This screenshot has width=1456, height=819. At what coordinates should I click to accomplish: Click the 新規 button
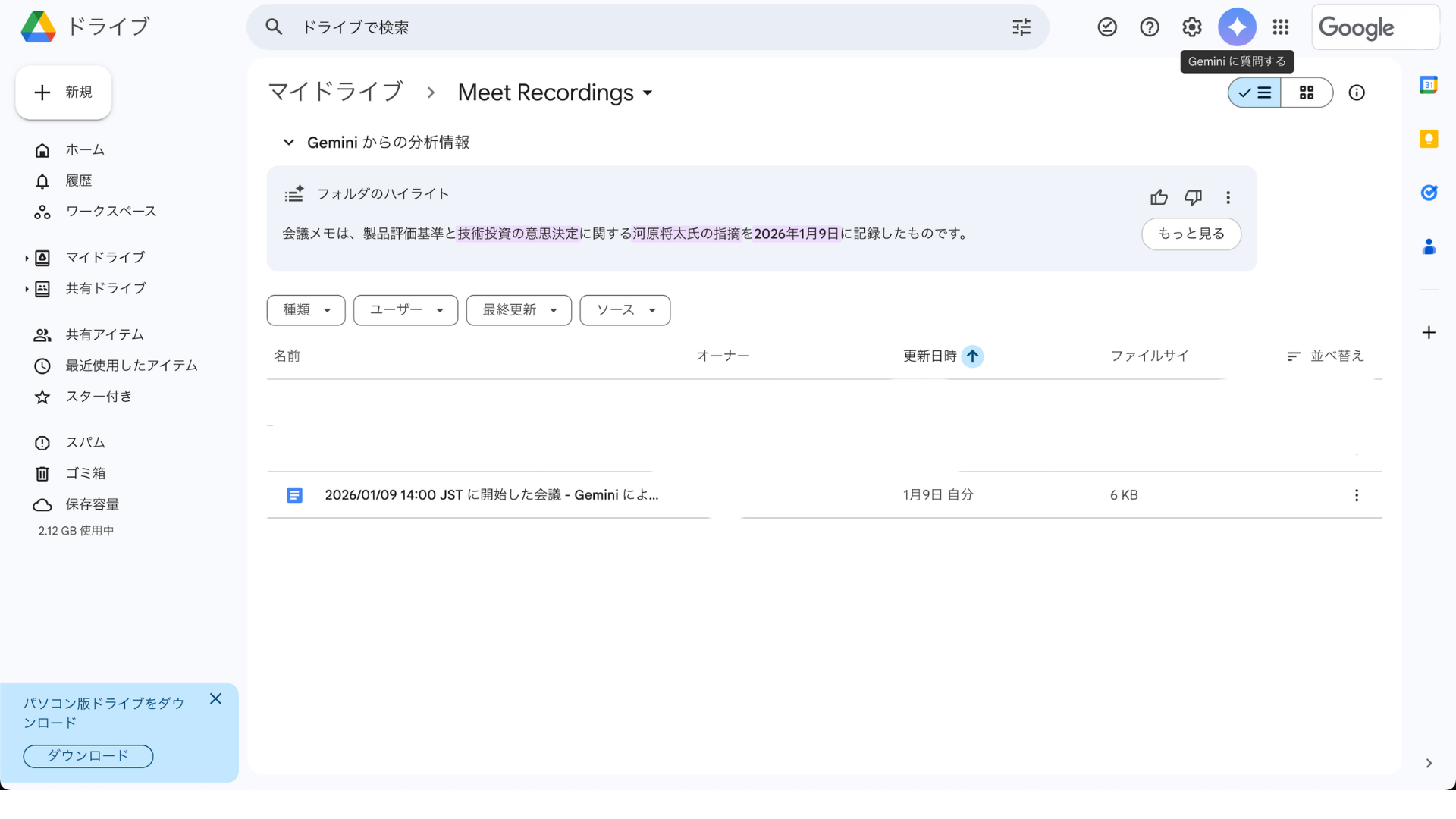(64, 93)
